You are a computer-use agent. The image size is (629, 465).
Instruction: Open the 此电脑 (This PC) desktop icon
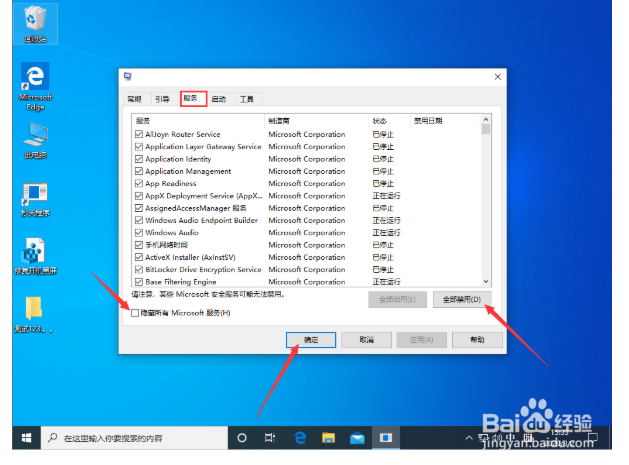pos(35,140)
